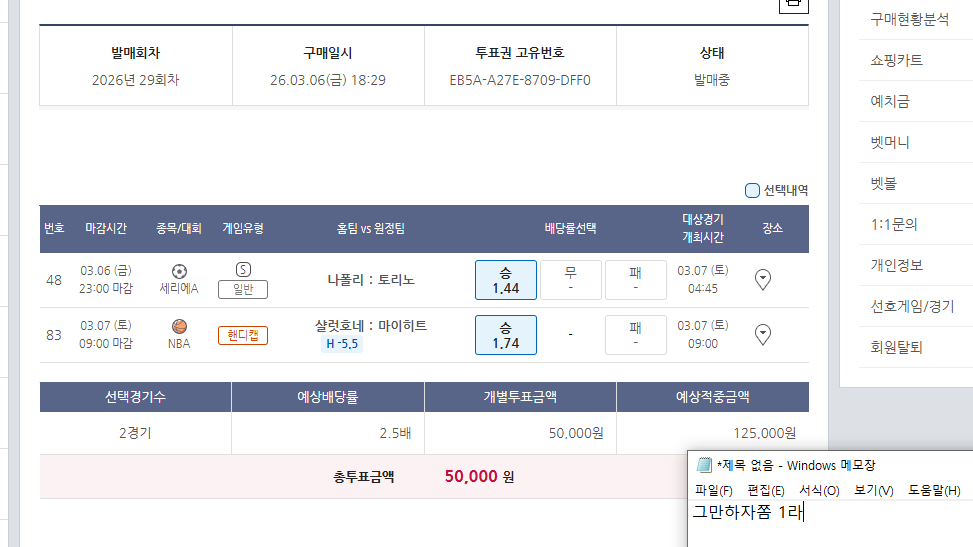This screenshot has height=547, width=973.
Task: Open 1:1문의 sidebar link
Action: coord(894,224)
